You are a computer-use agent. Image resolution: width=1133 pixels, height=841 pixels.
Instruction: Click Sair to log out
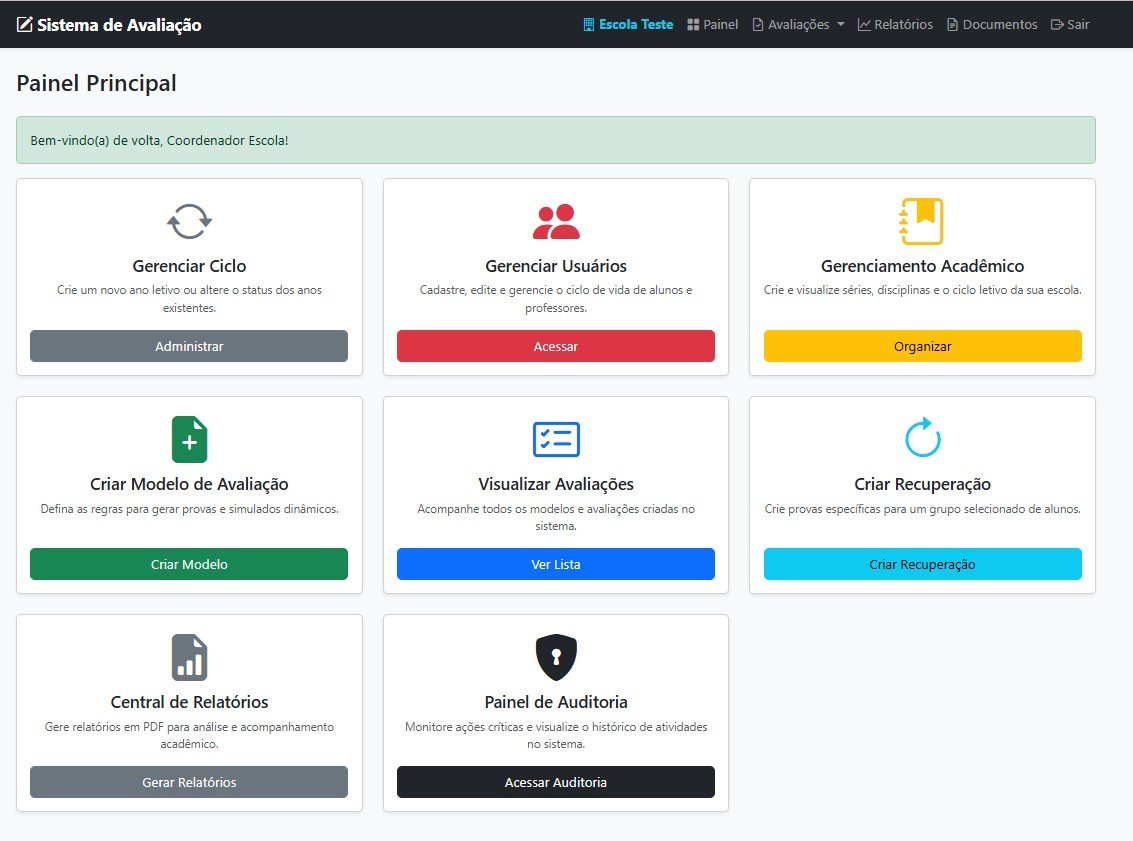[1069, 25]
